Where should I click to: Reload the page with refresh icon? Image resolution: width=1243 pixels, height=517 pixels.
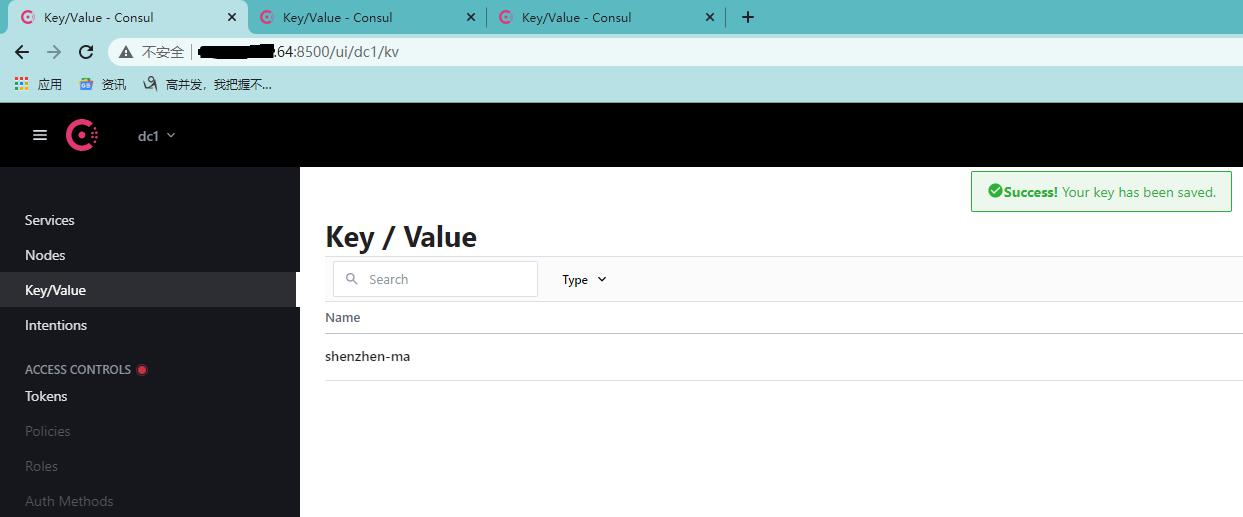tap(86, 52)
